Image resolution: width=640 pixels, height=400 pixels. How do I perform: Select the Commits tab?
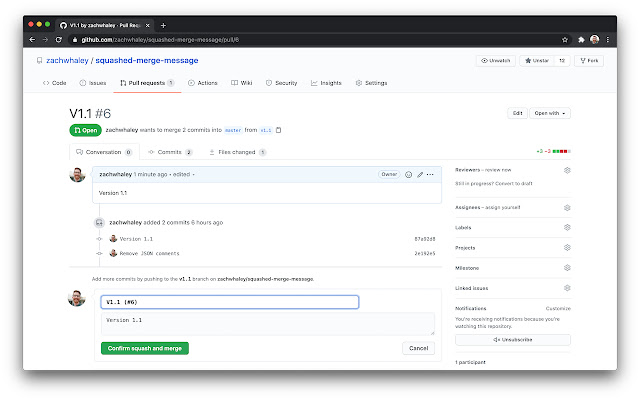coord(170,152)
